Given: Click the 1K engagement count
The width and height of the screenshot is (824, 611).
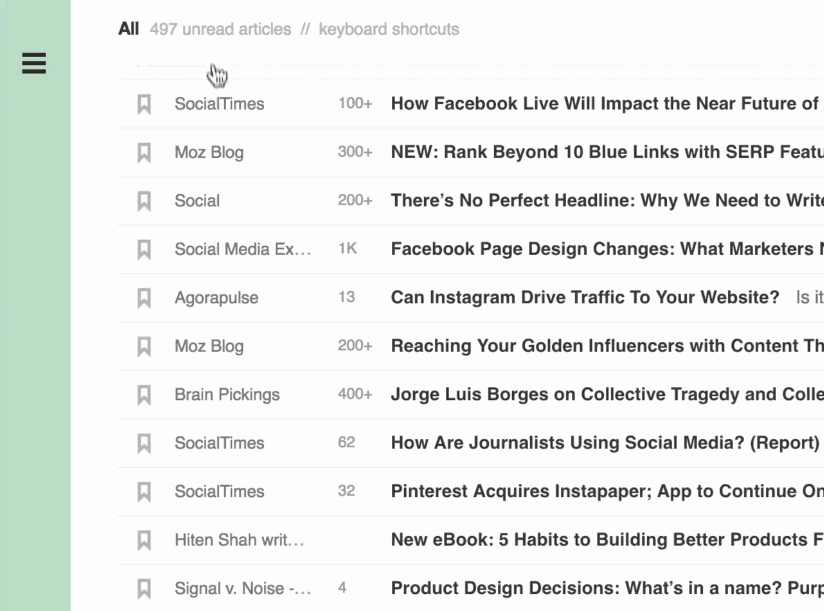Looking at the screenshot, I should (347, 248).
